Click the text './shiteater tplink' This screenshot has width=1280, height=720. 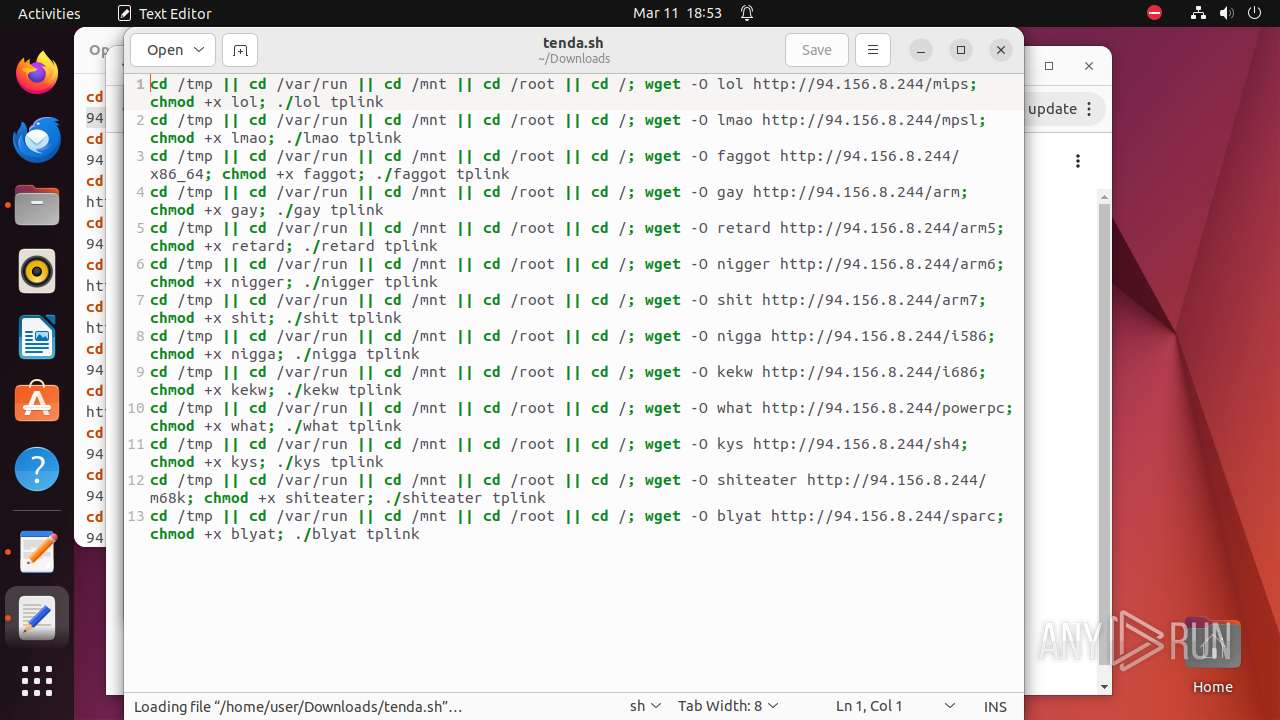pyautogui.click(x=464, y=498)
